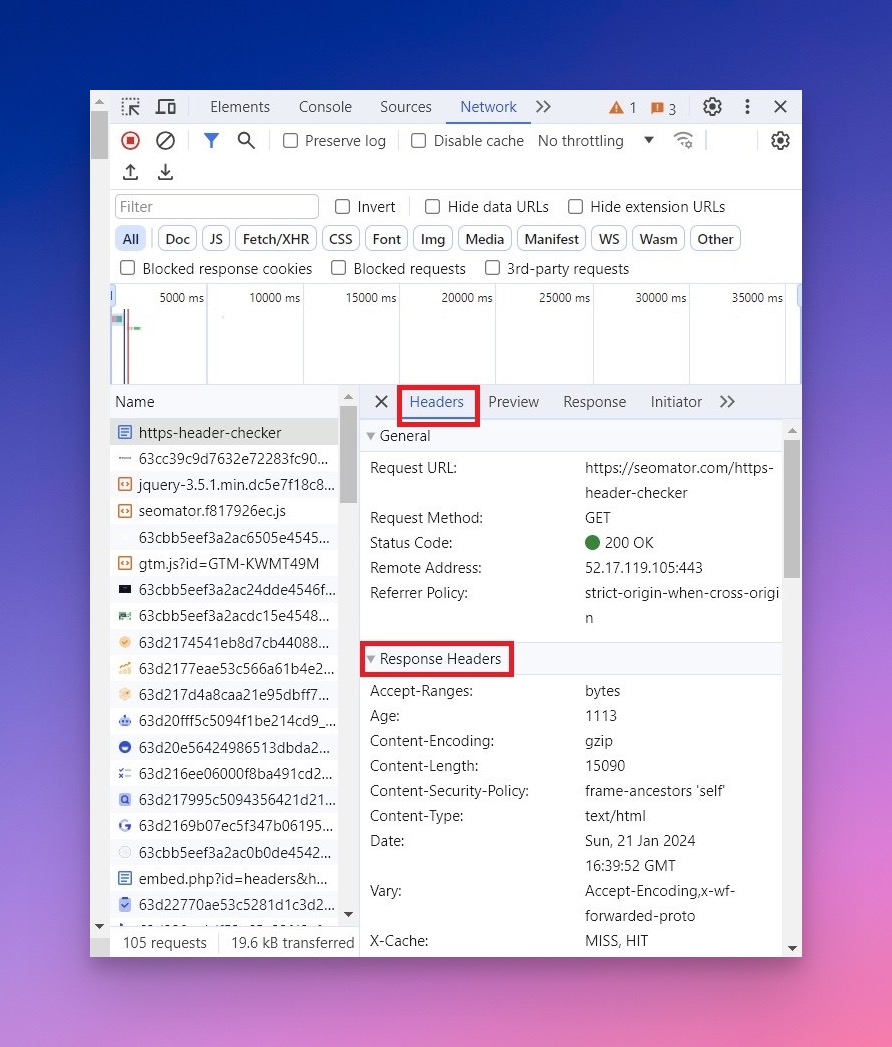Enable Preserve log
Screen dimensions: 892x1047
pos(290,140)
